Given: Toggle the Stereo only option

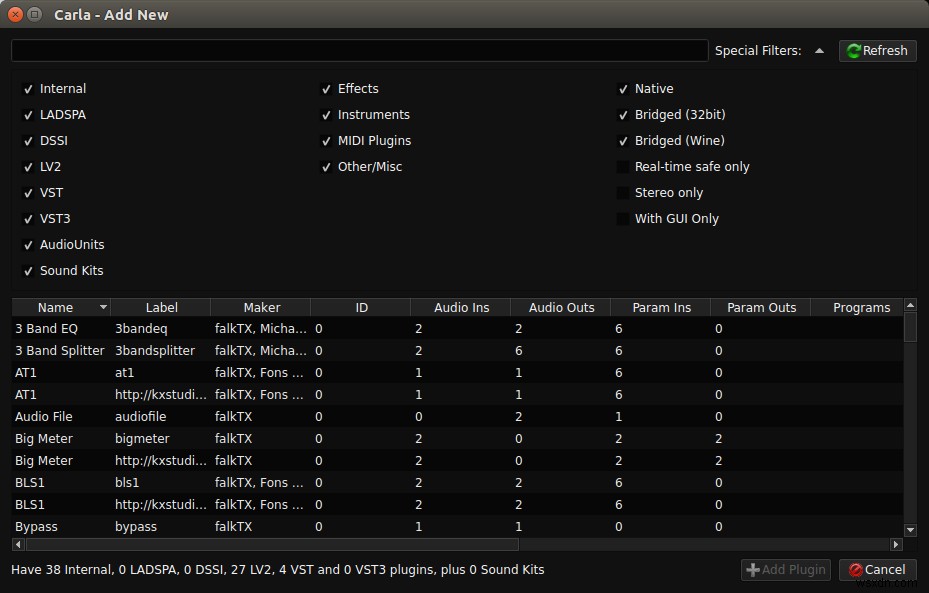Looking at the screenshot, I should click(623, 192).
